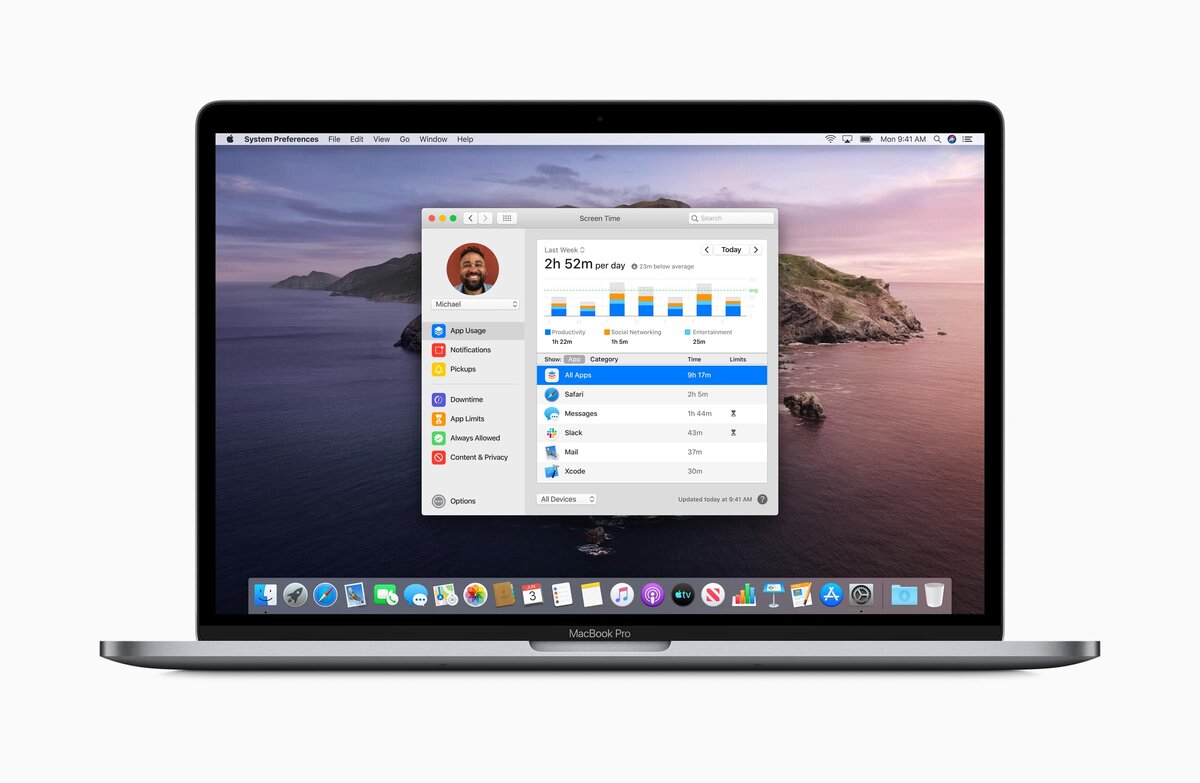Select App in the Show segmented control
The width and height of the screenshot is (1200, 783).
(x=574, y=359)
